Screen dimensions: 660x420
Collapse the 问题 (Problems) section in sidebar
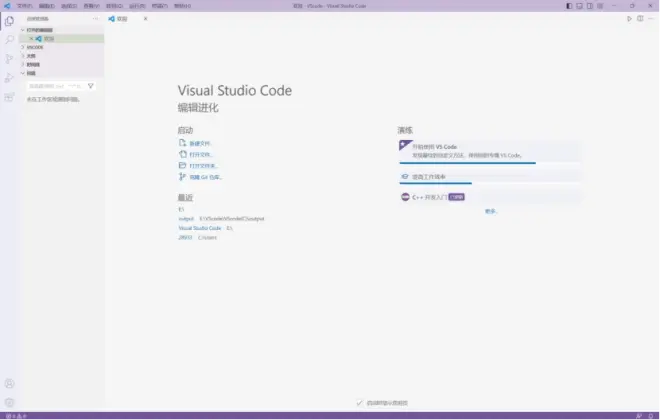pos(61,73)
